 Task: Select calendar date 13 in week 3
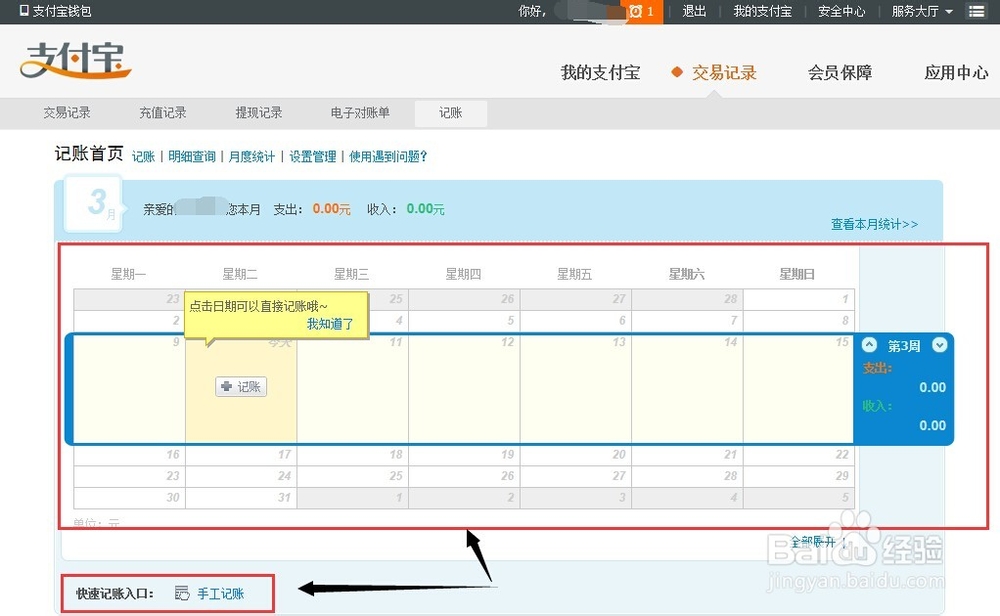(x=576, y=388)
